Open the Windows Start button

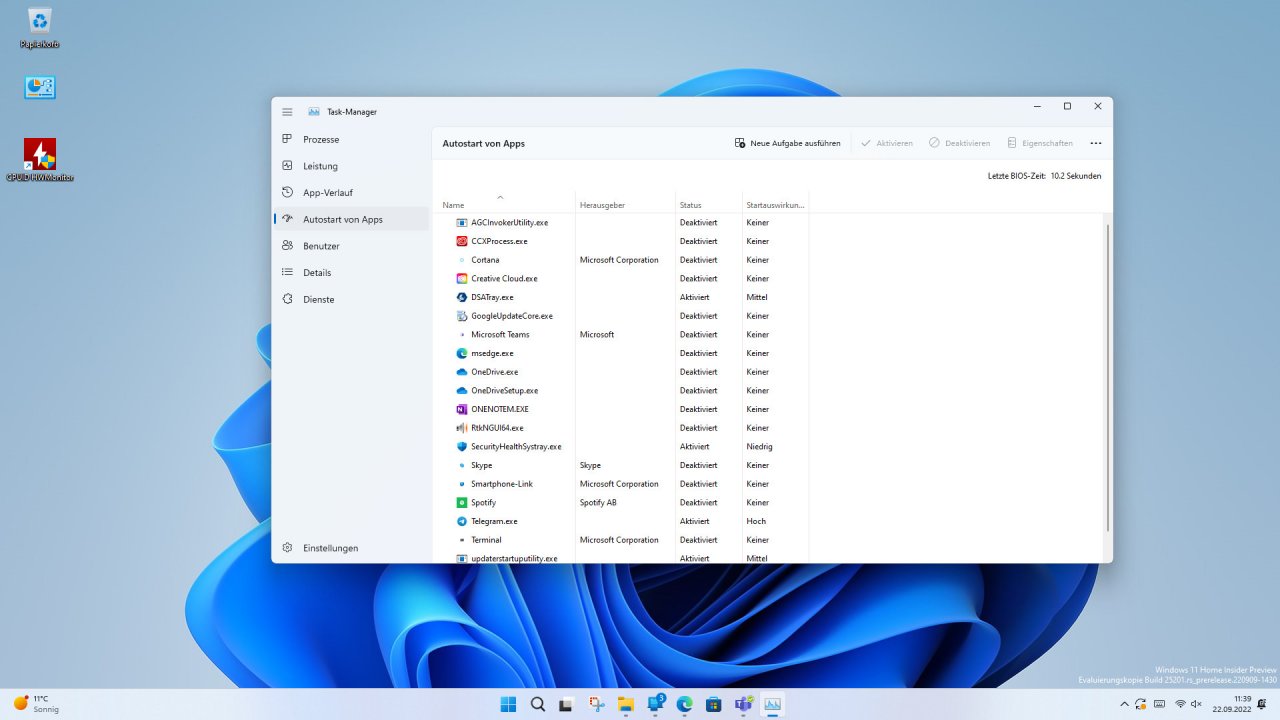tap(508, 704)
